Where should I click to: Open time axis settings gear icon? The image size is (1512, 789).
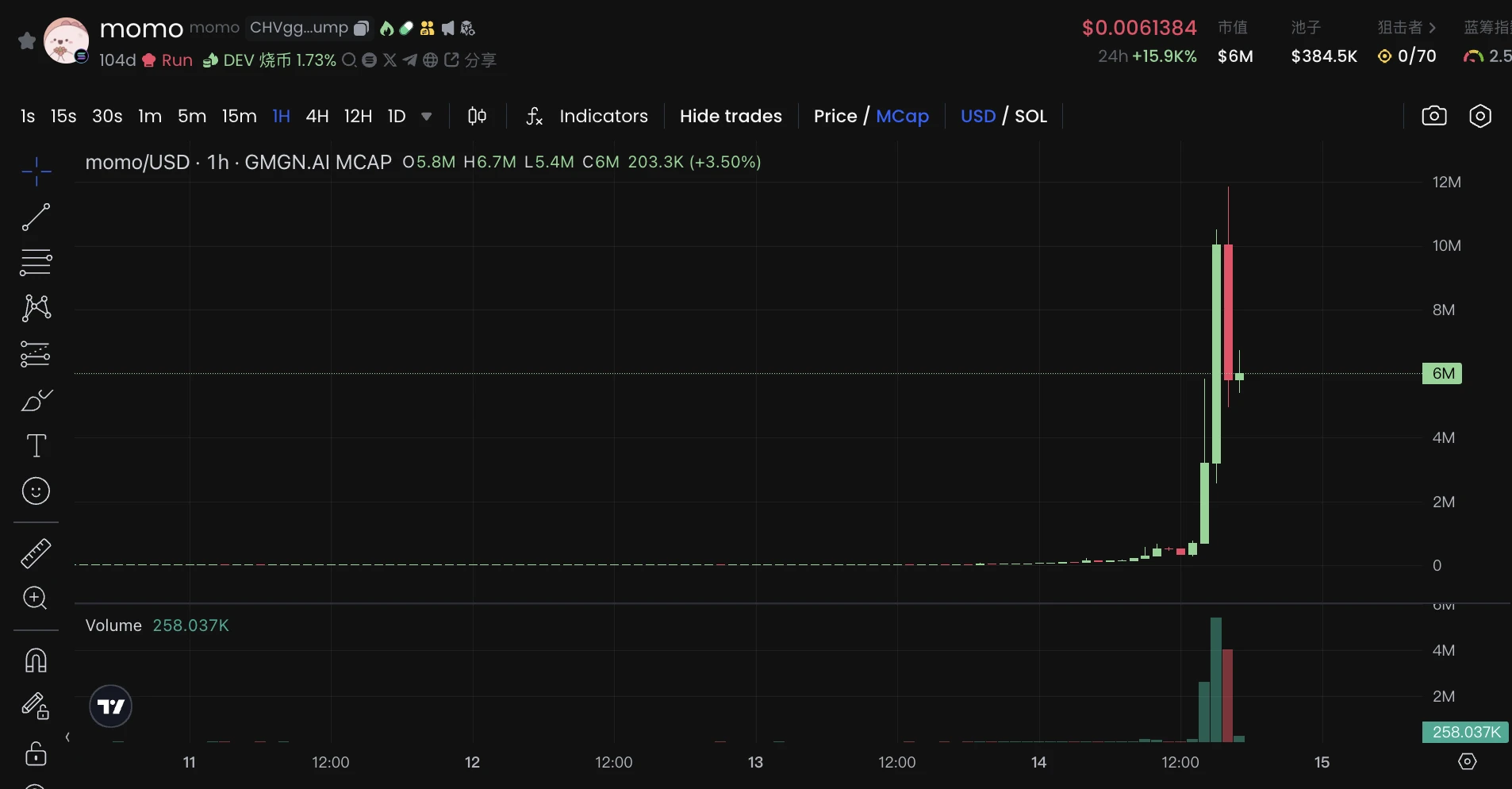pos(1468,762)
